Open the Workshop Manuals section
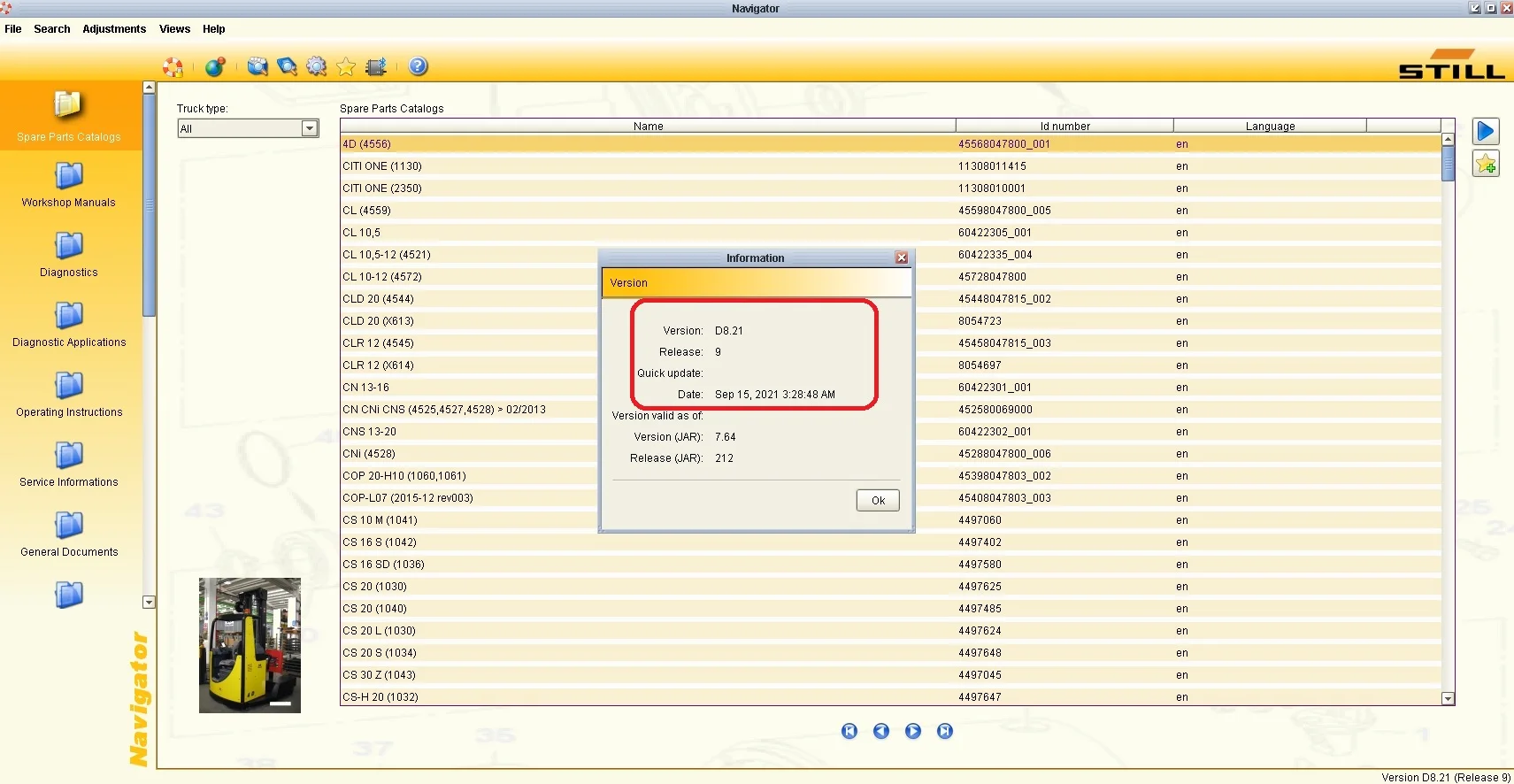 coord(69,186)
